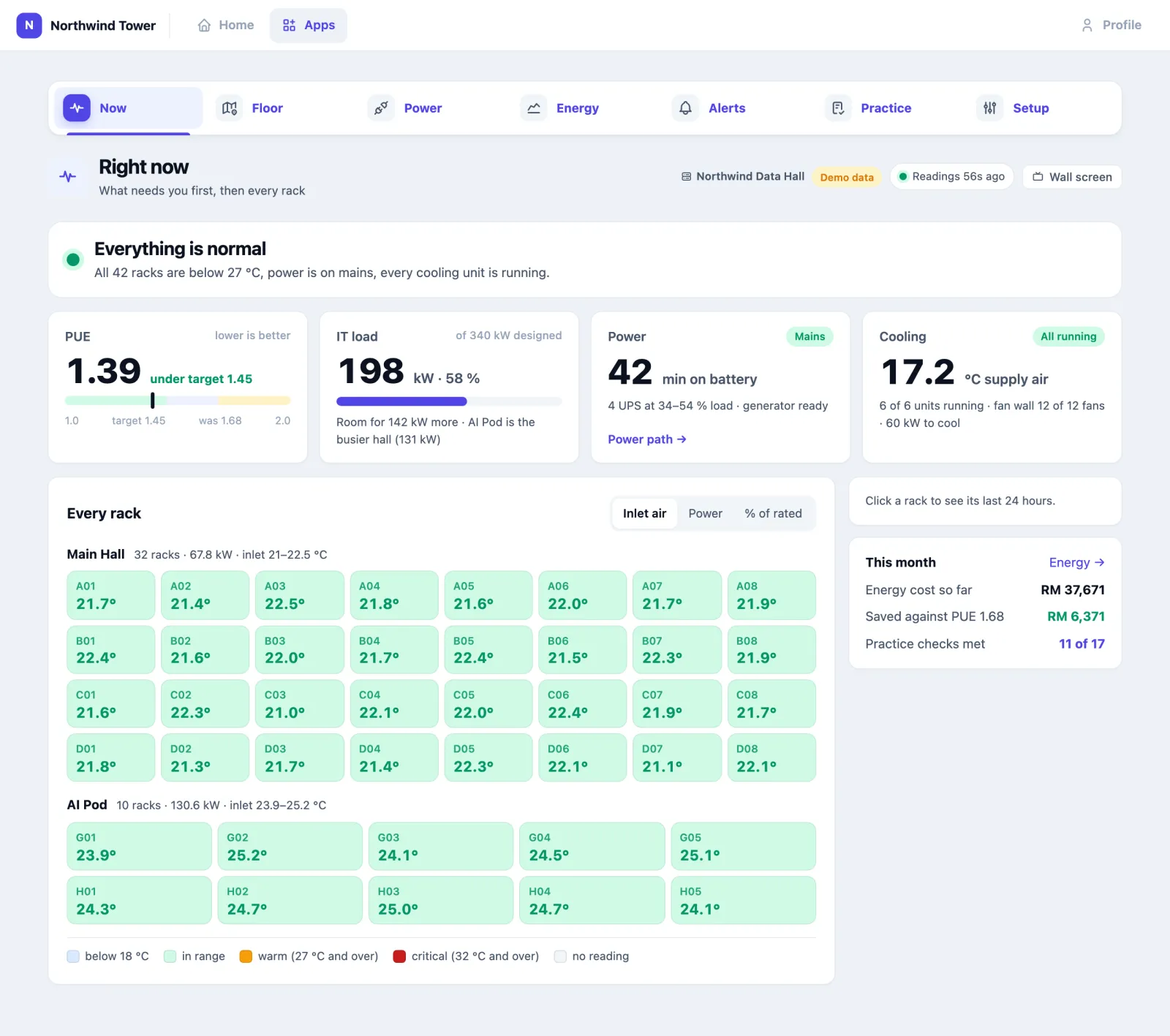The width and height of the screenshot is (1170, 1036).
Task: Click the Power plug icon
Action: tap(381, 108)
